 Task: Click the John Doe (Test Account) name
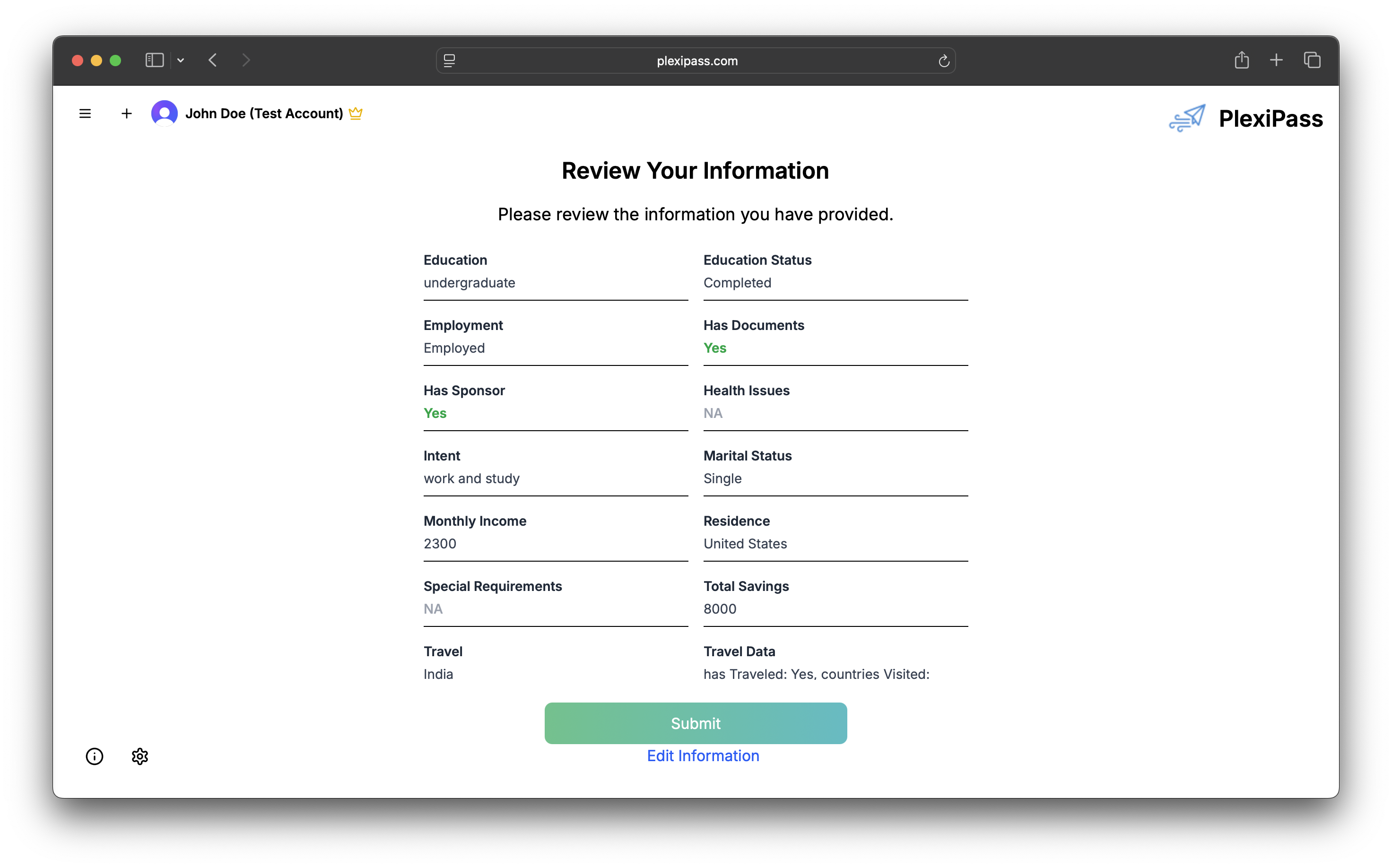click(264, 113)
